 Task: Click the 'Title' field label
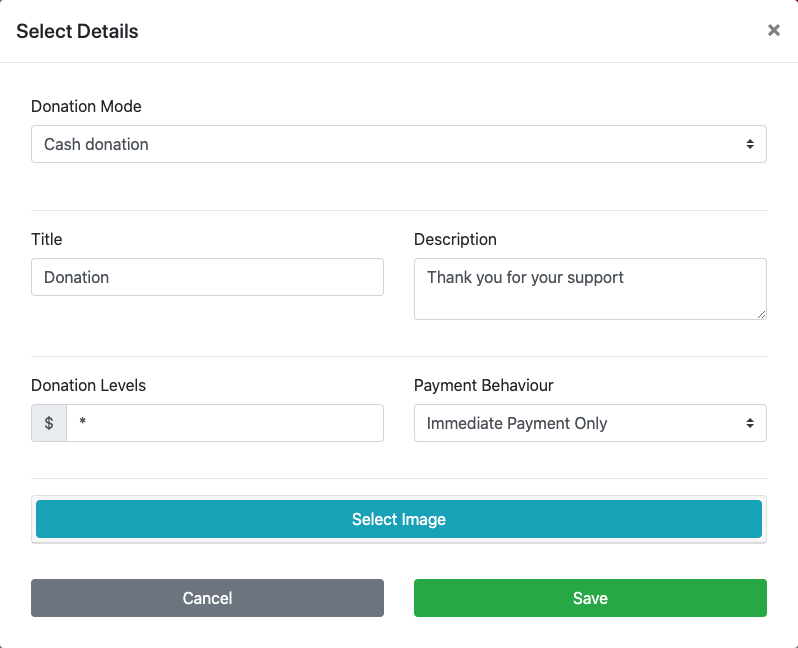pos(47,239)
